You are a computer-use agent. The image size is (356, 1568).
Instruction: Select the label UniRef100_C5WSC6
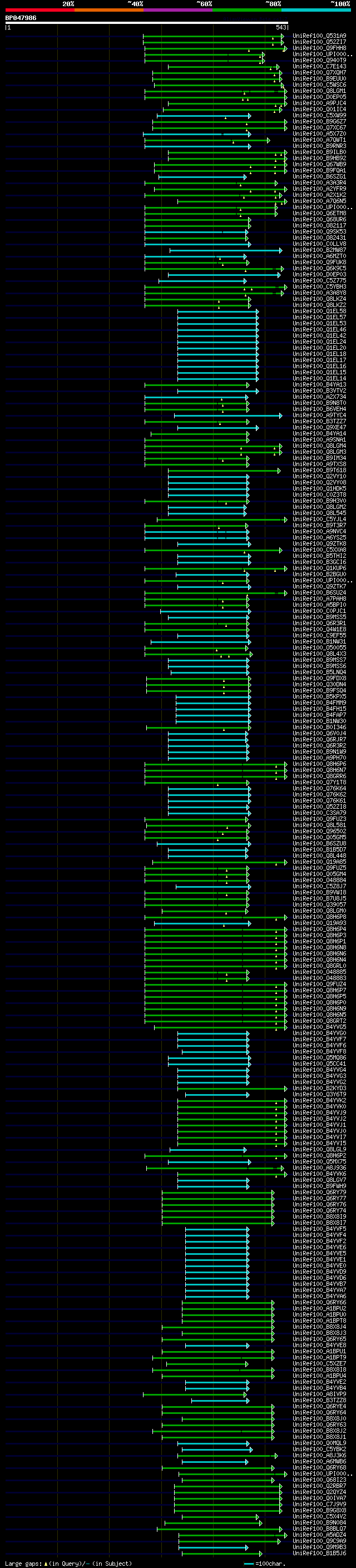click(319, 85)
